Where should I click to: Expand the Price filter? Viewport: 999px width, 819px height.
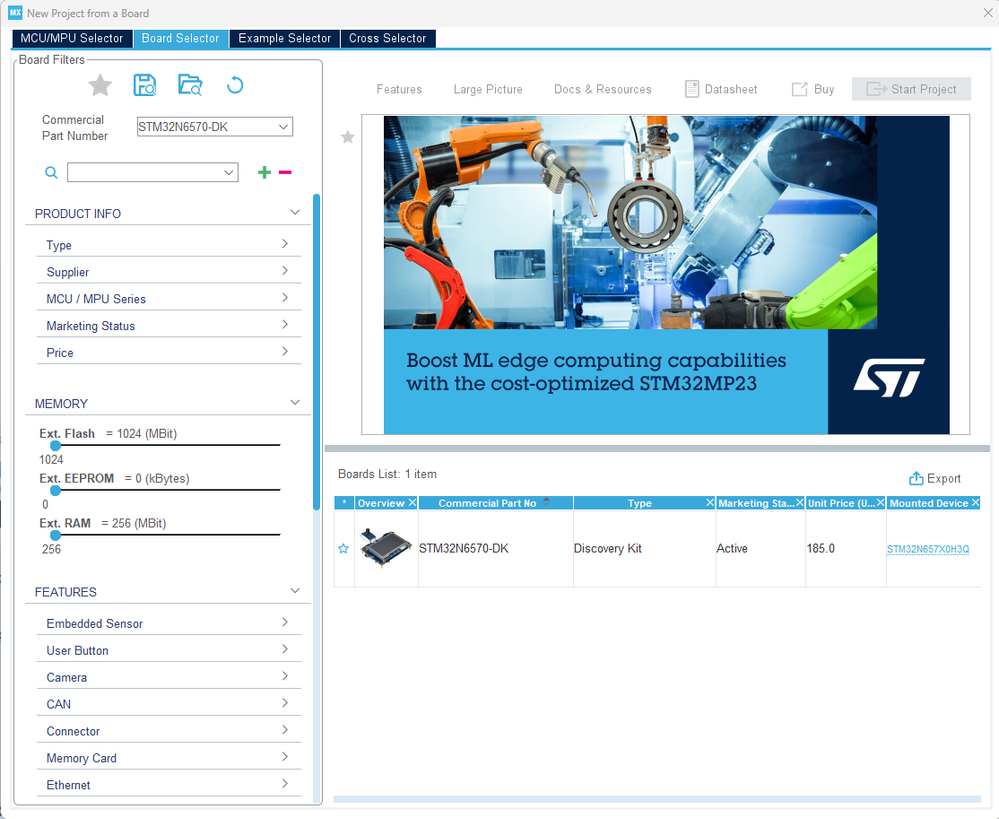[x=169, y=352]
